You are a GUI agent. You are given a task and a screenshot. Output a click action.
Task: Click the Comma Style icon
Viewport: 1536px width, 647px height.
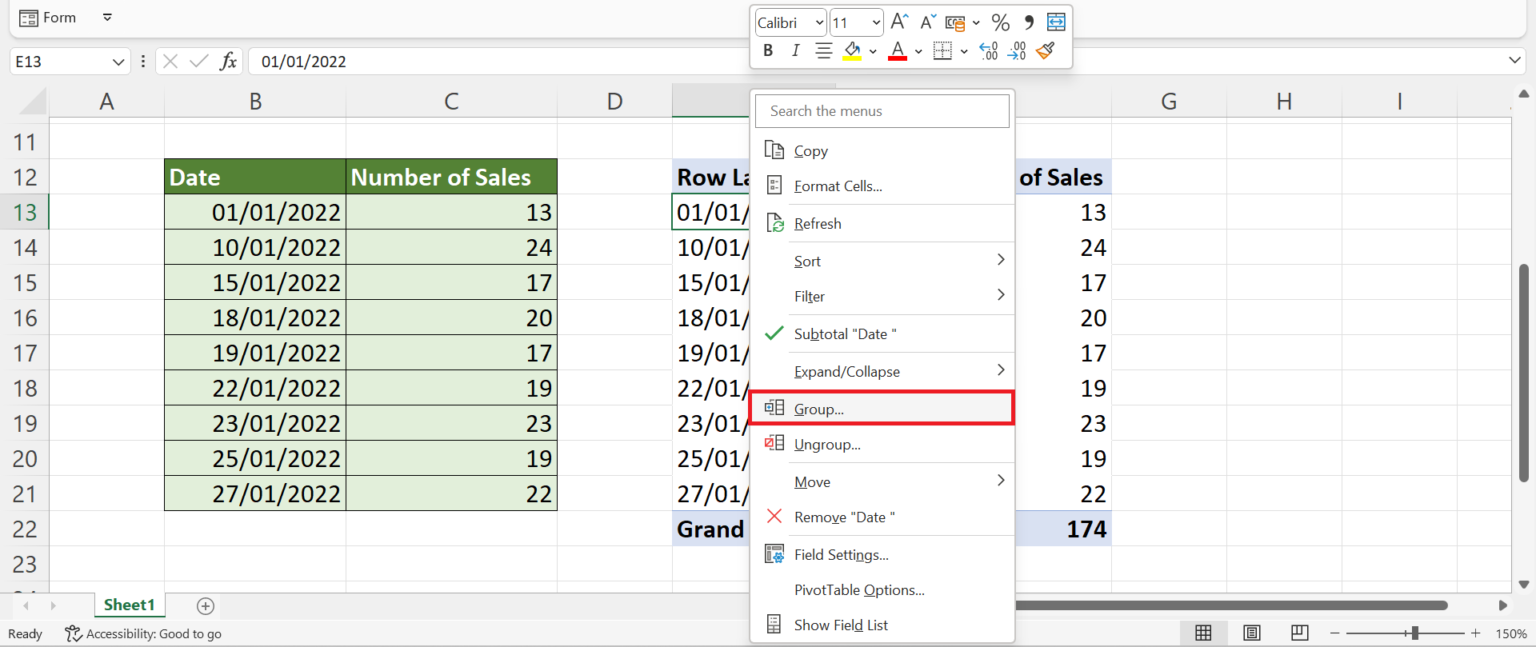pos(1029,22)
